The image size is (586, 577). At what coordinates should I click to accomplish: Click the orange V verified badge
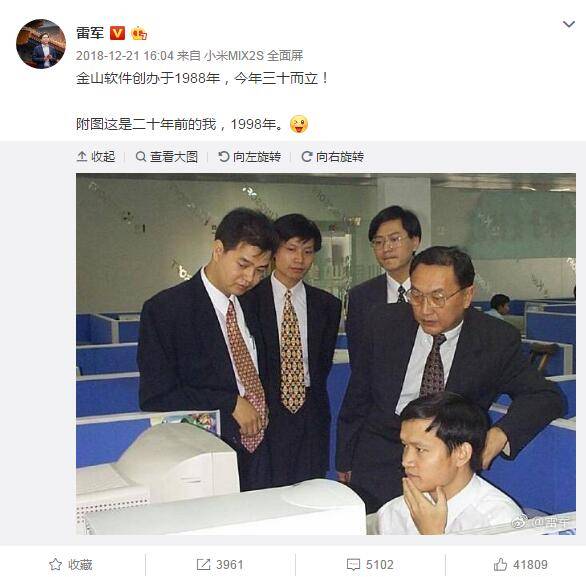coord(117,33)
